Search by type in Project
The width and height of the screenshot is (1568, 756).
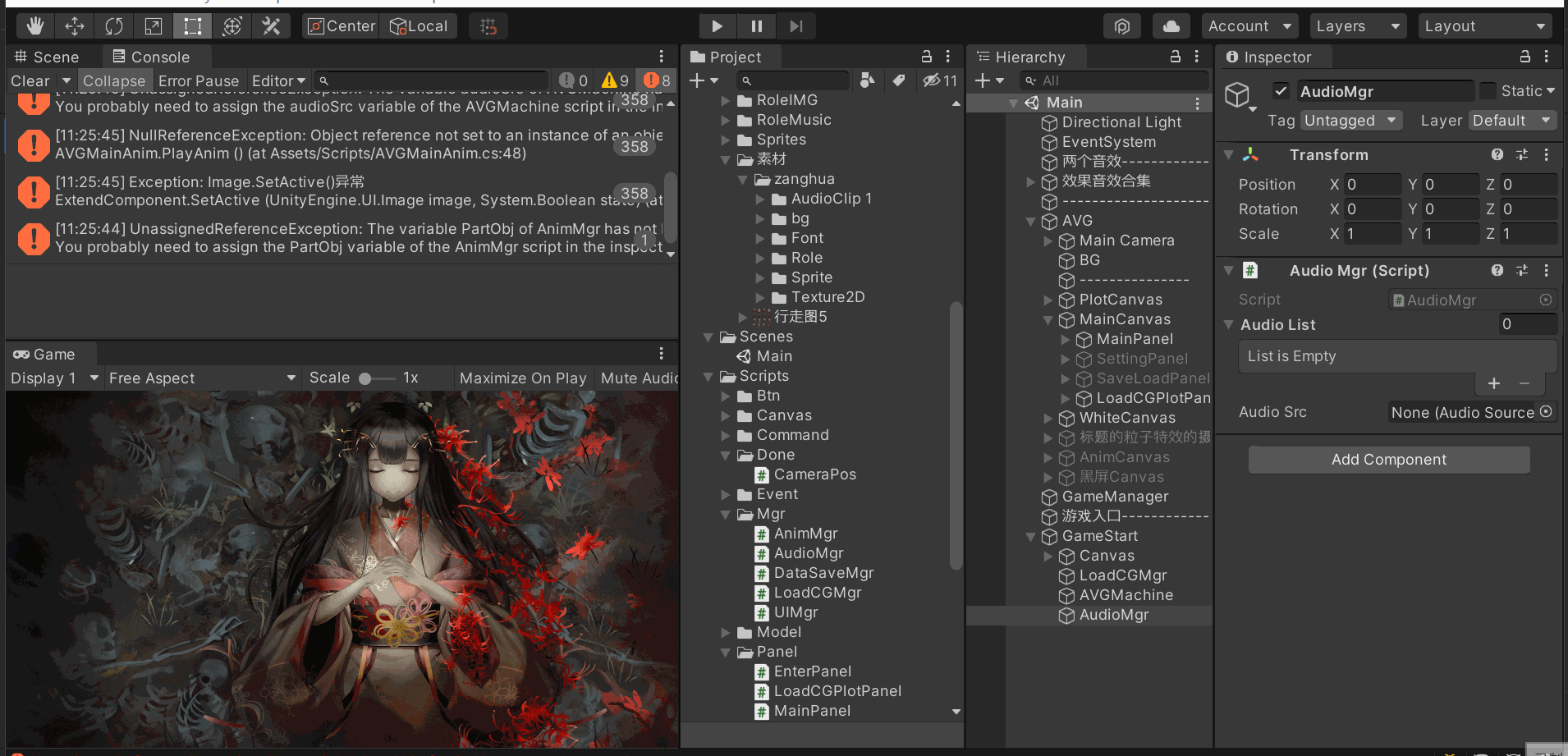[x=867, y=80]
